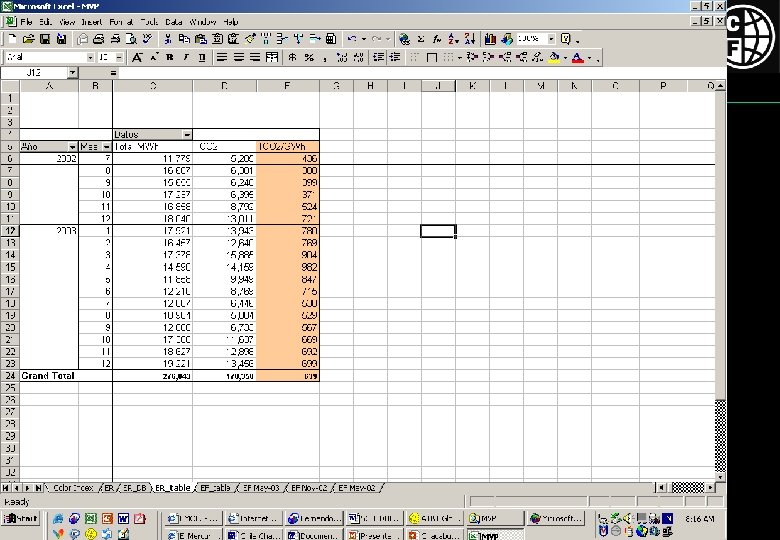Sort descending with the Z-A icon
Image resolution: width=780 pixels, height=540 pixels.
470,39
